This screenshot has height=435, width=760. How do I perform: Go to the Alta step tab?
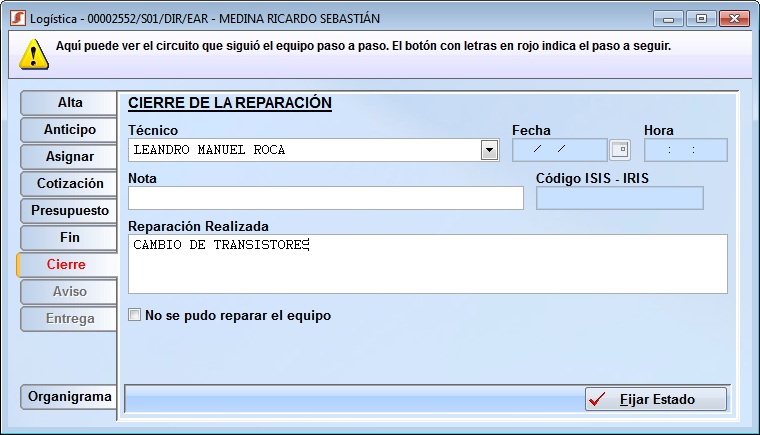coord(70,103)
